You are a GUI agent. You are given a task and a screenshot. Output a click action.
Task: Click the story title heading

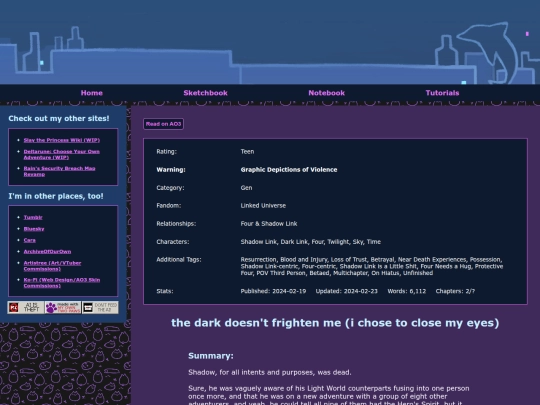click(x=335, y=323)
